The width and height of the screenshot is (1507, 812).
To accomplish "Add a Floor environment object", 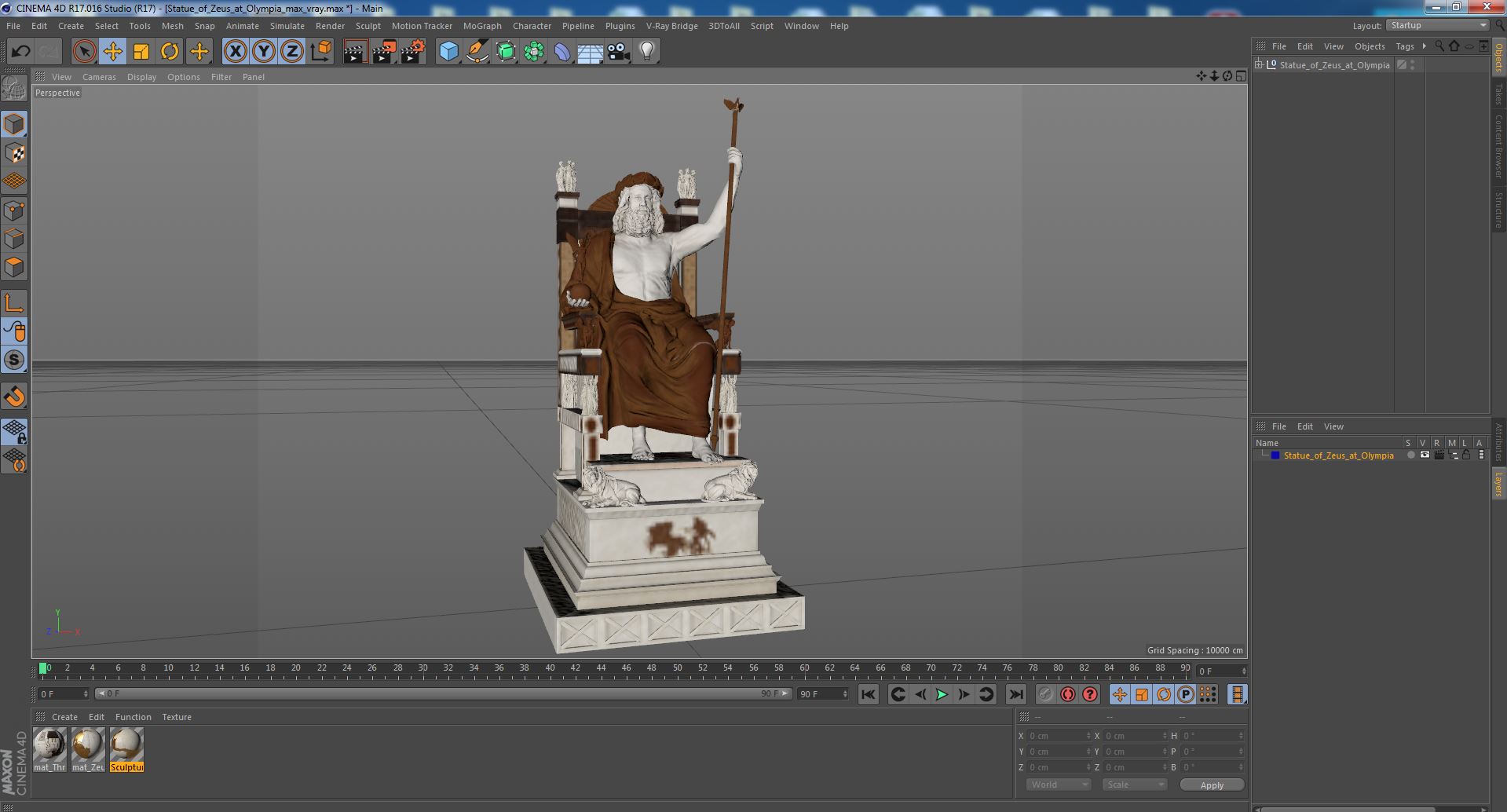I will point(590,52).
